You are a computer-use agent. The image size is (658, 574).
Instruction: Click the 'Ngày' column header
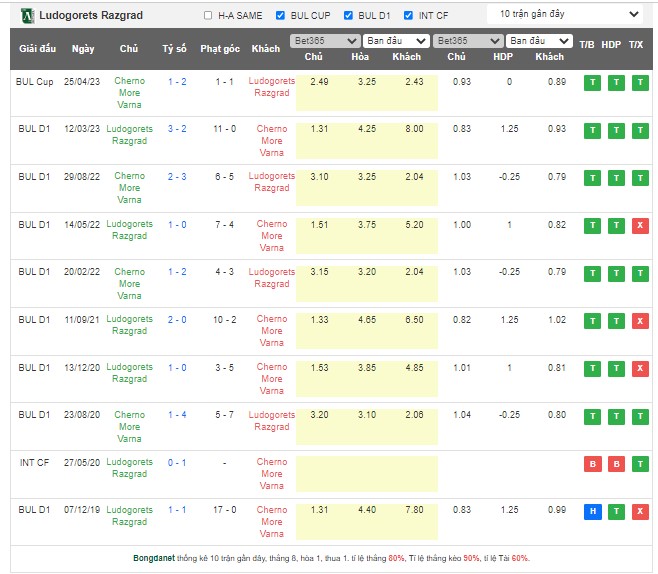(83, 49)
